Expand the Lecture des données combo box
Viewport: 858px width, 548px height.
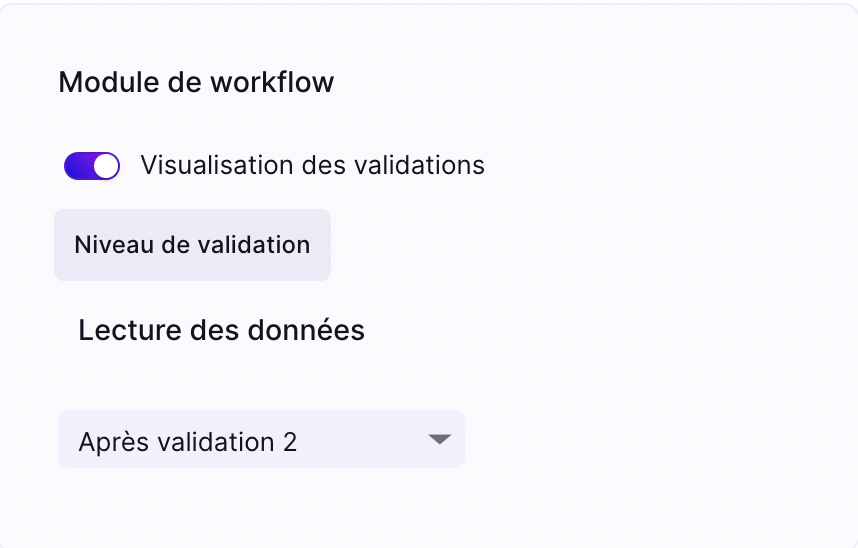coord(261,439)
